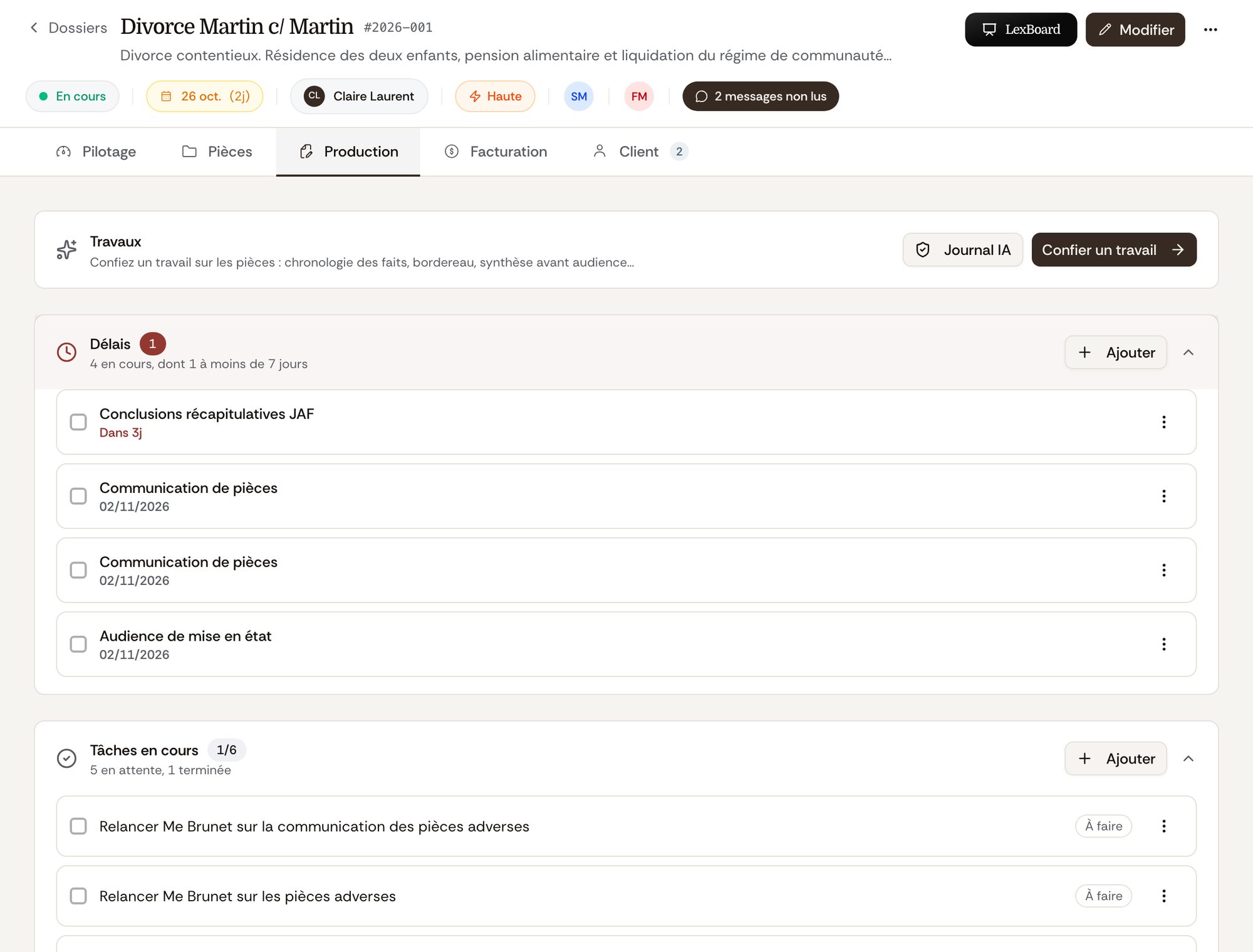Viewport: 1253px width, 952px height.
Task: Click the Modifier edit button
Action: (x=1135, y=29)
